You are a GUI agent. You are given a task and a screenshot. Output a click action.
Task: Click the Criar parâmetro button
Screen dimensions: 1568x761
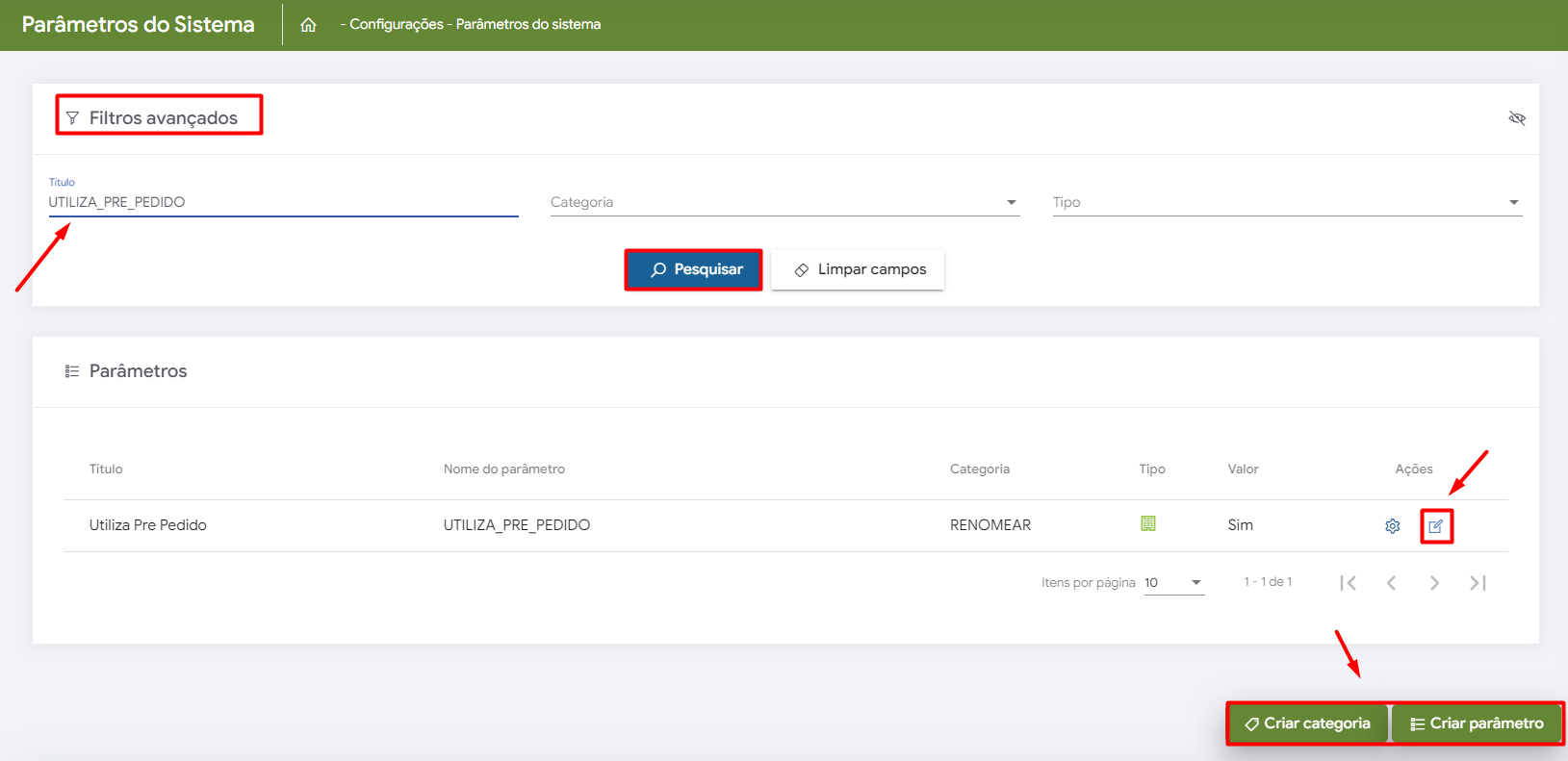point(1477,723)
